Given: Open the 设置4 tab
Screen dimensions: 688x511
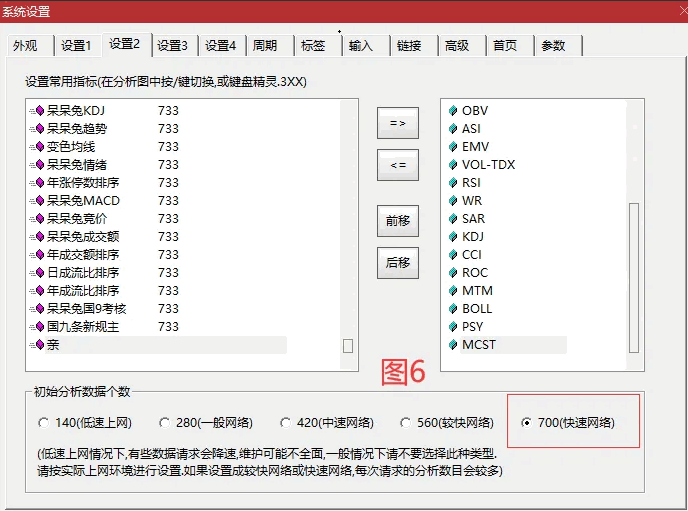Looking at the screenshot, I should coord(221,46).
